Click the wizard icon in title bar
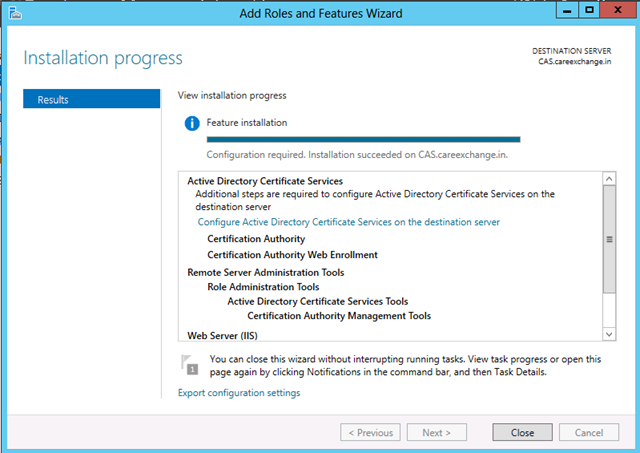This screenshot has height=453, width=640. coord(15,13)
